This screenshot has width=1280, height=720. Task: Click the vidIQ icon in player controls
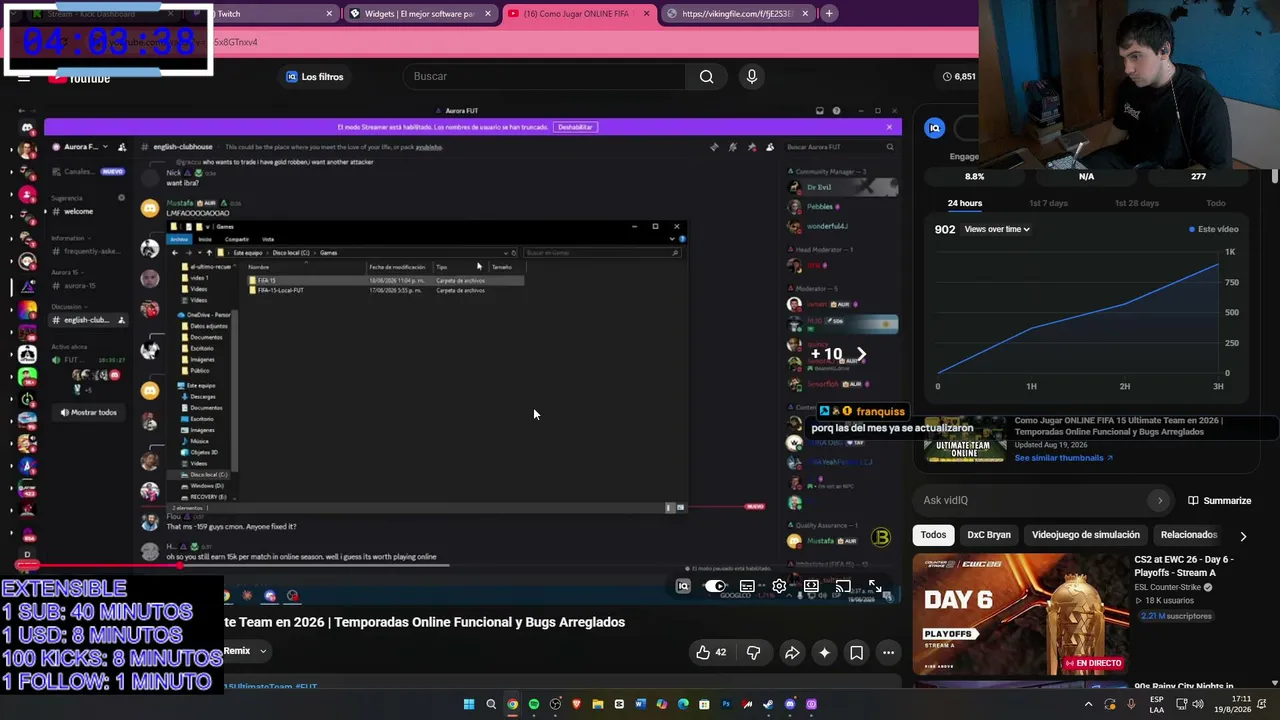pos(683,586)
